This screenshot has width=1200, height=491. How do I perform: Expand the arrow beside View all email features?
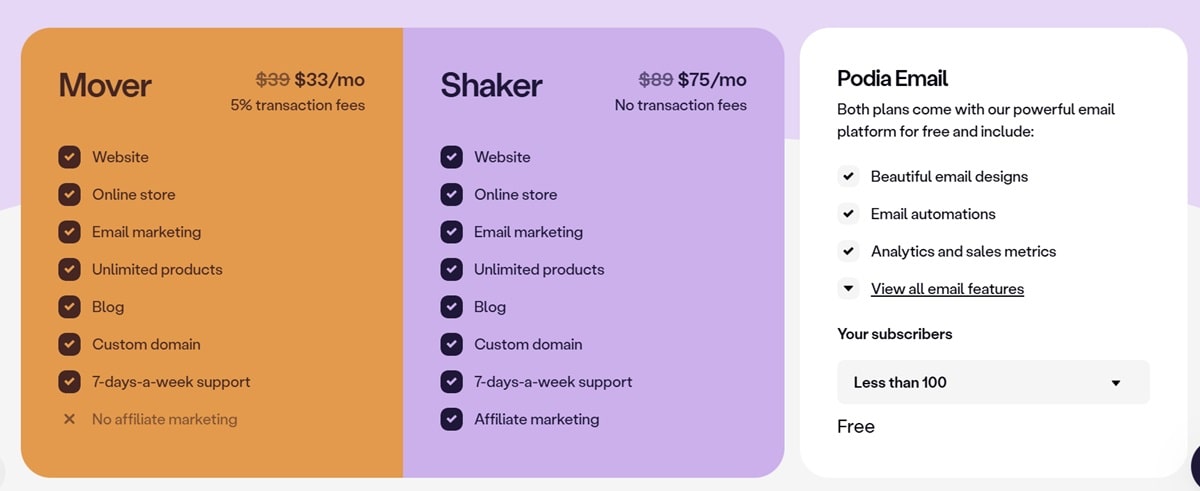[x=848, y=289]
